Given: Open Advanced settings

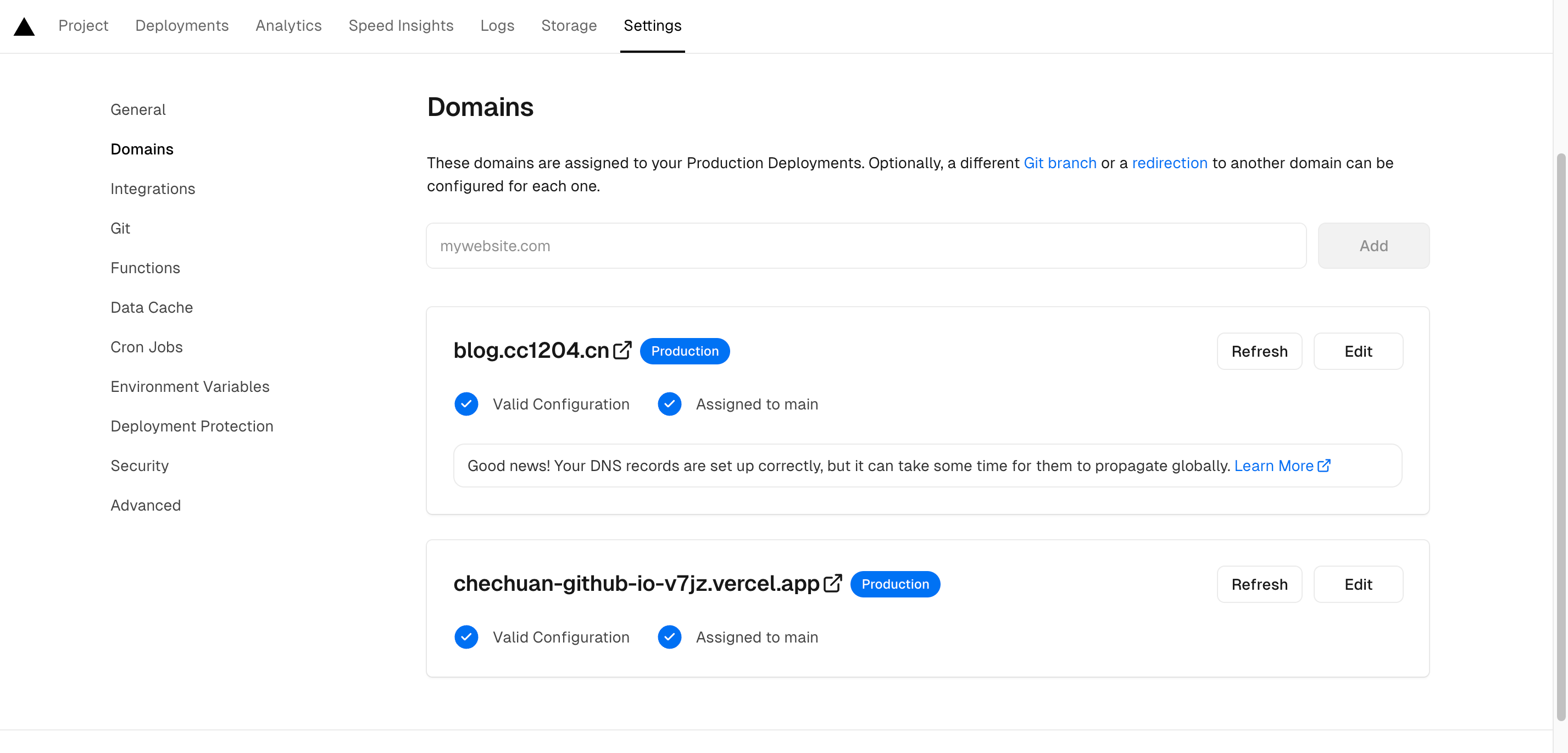Looking at the screenshot, I should tap(146, 505).
